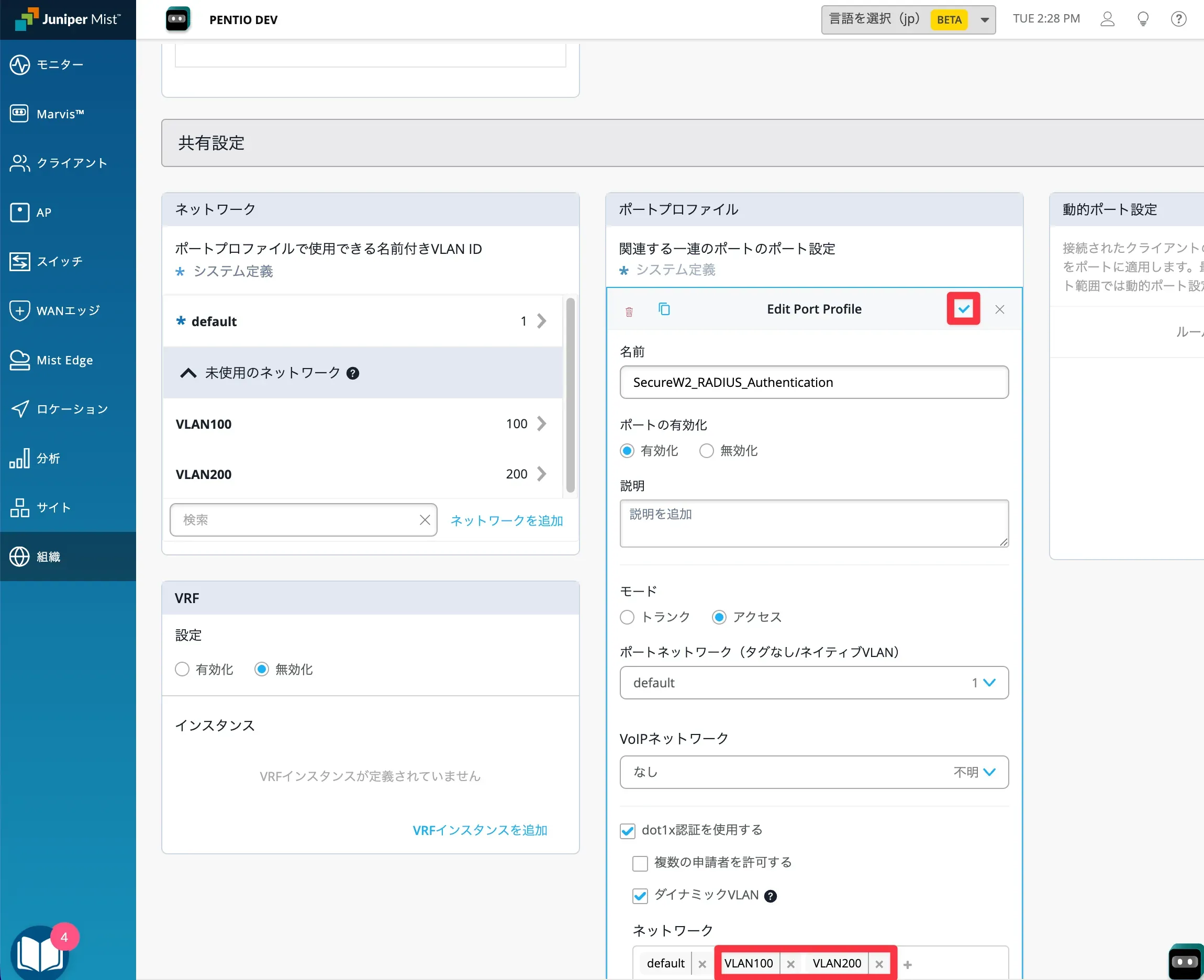Show help tooltip for ダイナミックVLAN

[x=770, y=896]
